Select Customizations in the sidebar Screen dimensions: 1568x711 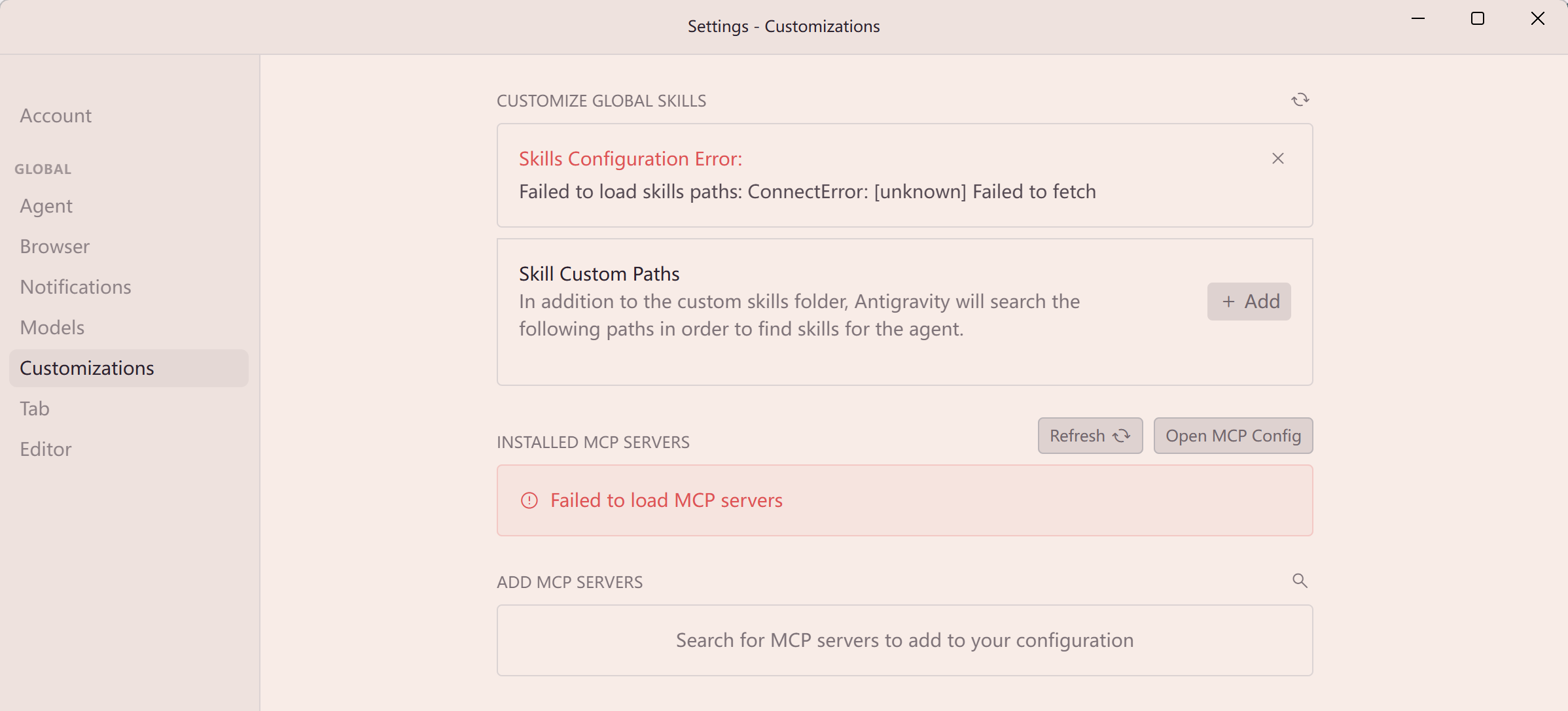click(x=129, y=368)
